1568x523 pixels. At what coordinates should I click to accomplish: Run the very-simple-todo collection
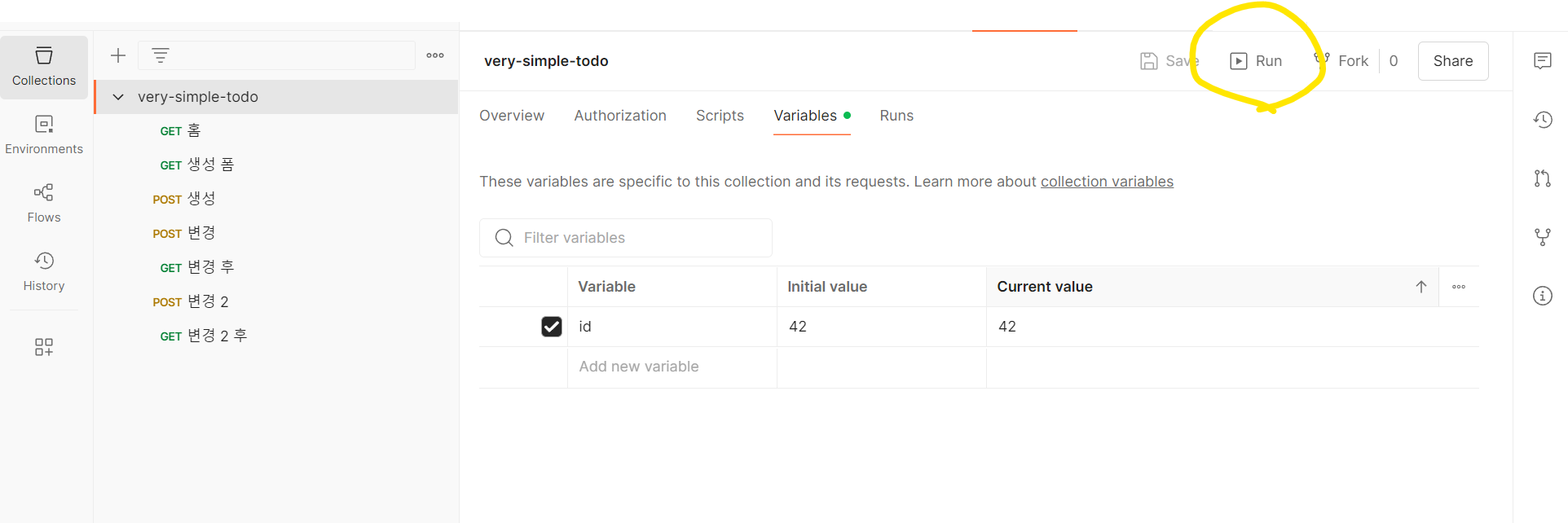[x=1256, y=61]
